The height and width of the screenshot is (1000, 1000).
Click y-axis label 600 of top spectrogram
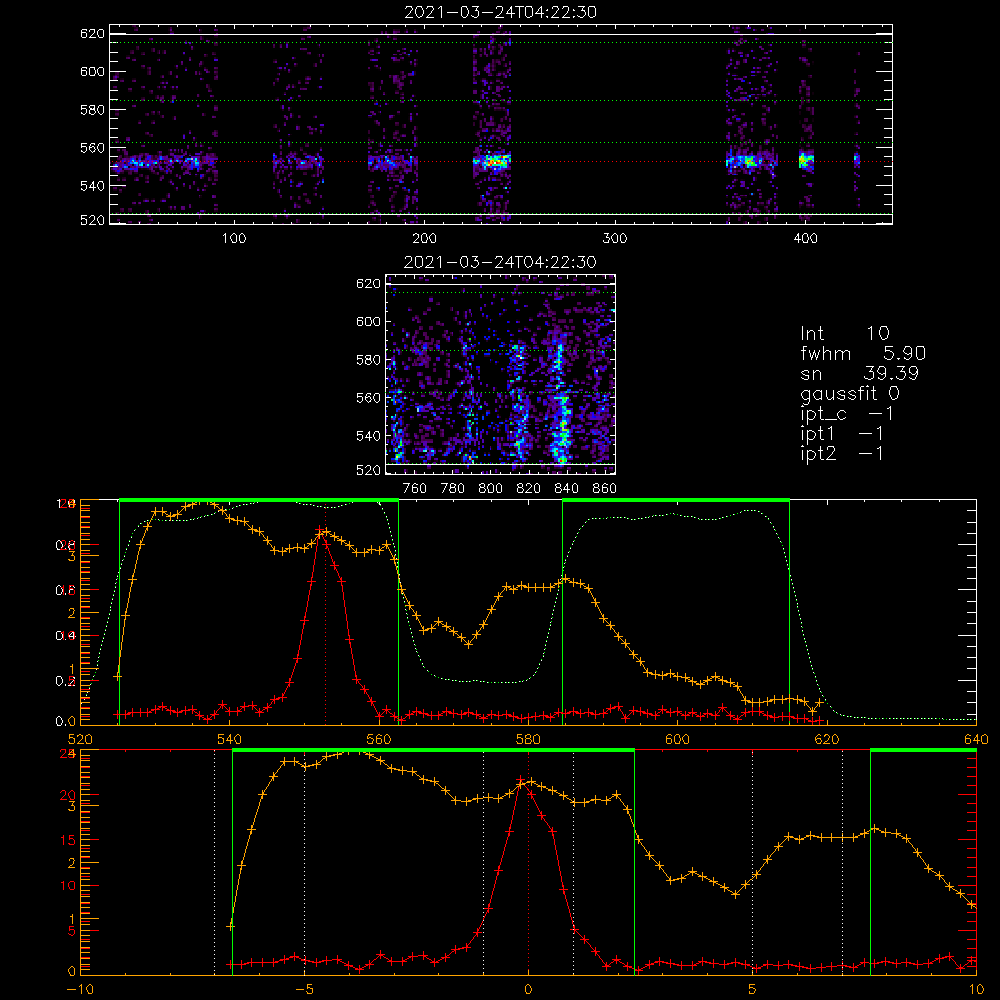point(92,71)
